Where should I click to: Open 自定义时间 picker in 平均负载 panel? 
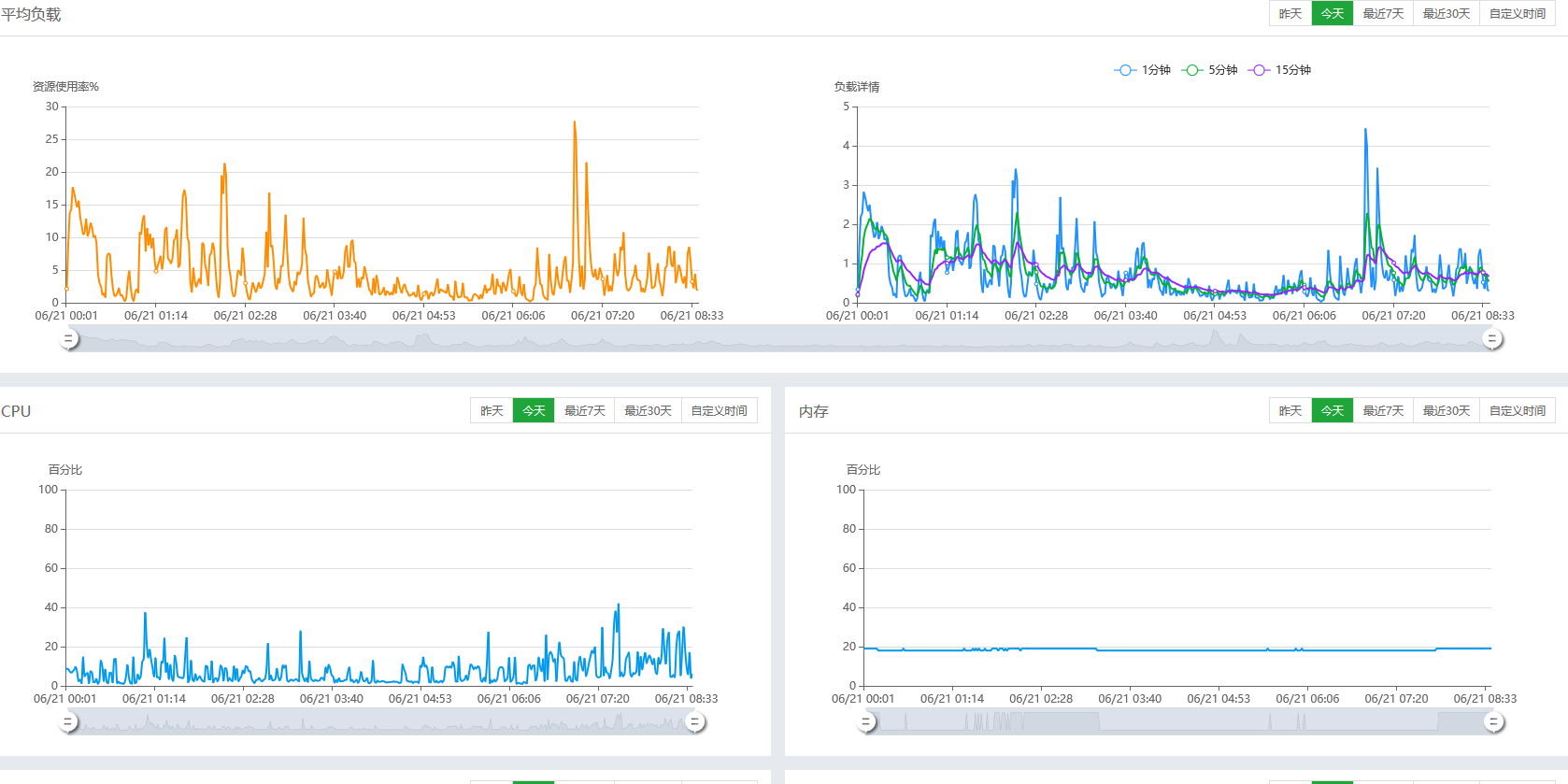pos(1518,14)
